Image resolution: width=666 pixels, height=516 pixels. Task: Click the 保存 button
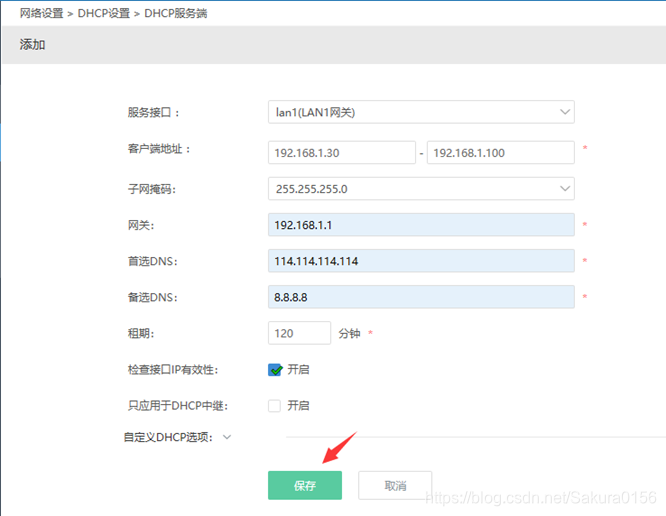tap(305, 485)
